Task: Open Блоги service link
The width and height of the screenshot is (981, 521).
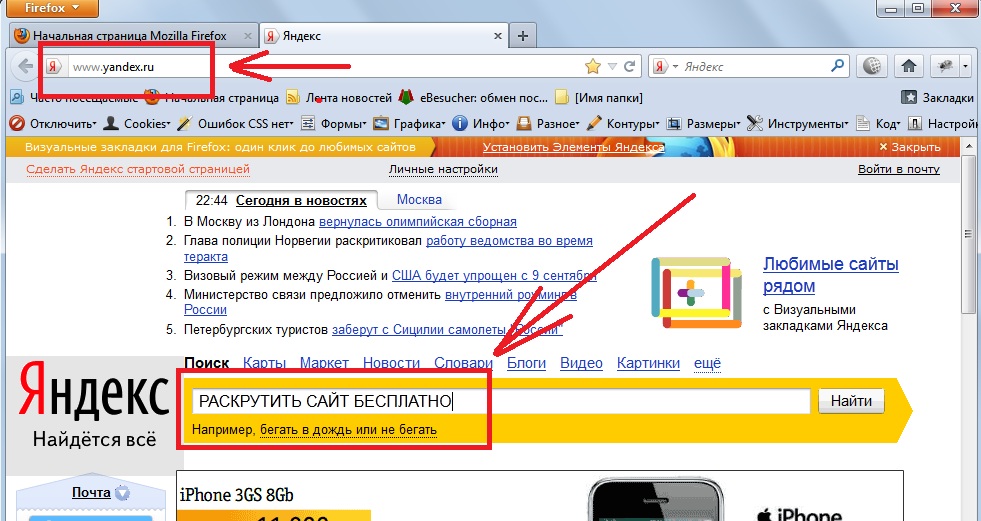Action: click(x=526, y=363)
